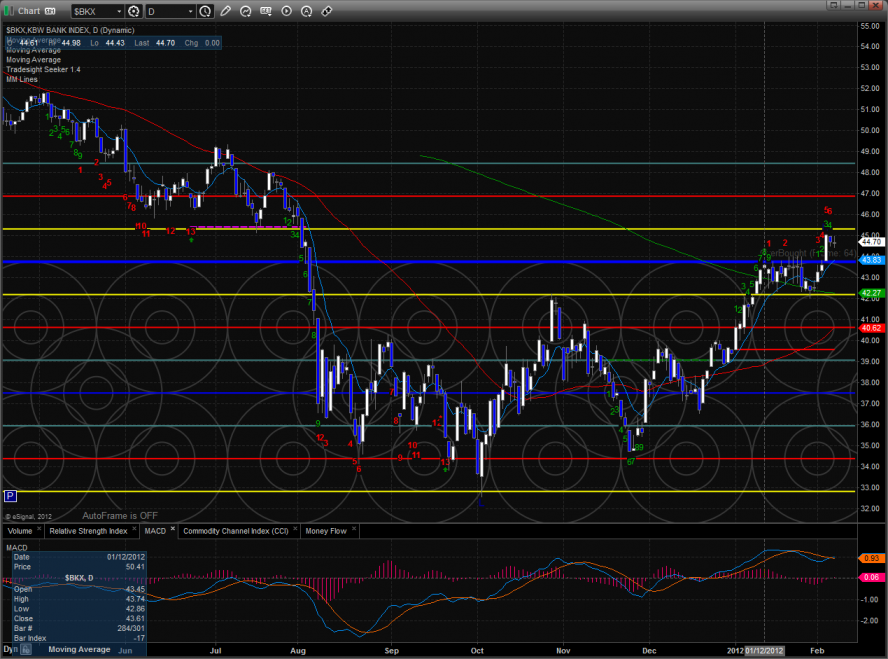The image size is (888, 659).
Task: Click the Feb label on the time axis
Action: (x=817, y=651)
